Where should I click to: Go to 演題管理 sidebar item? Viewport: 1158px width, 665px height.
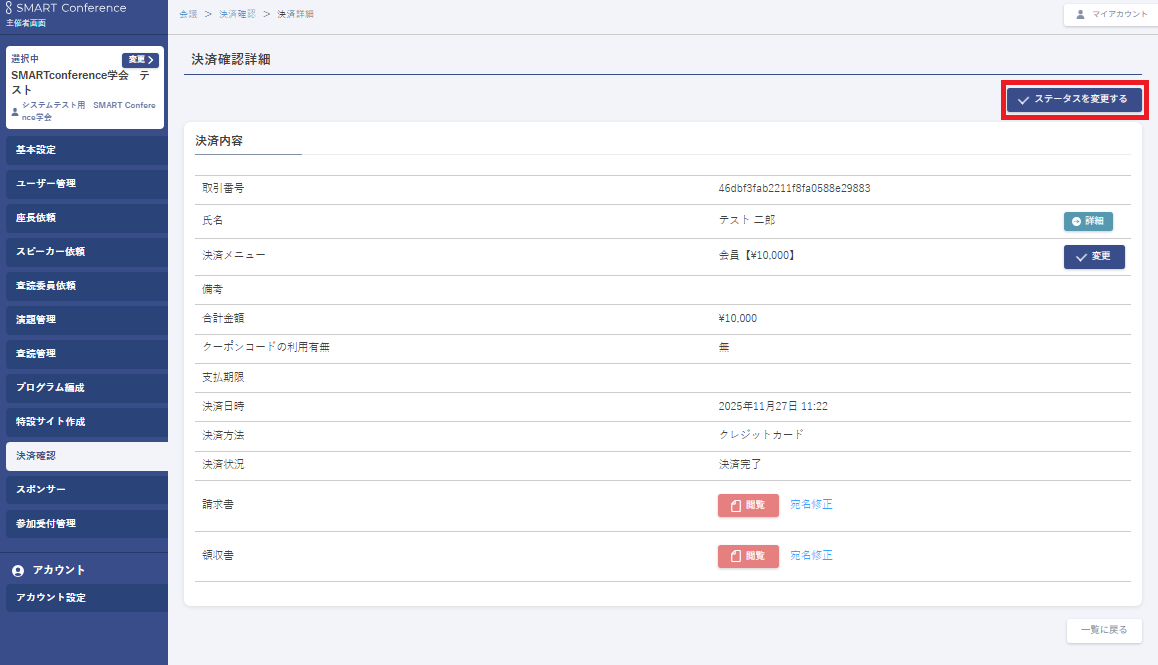click(84, 320)
